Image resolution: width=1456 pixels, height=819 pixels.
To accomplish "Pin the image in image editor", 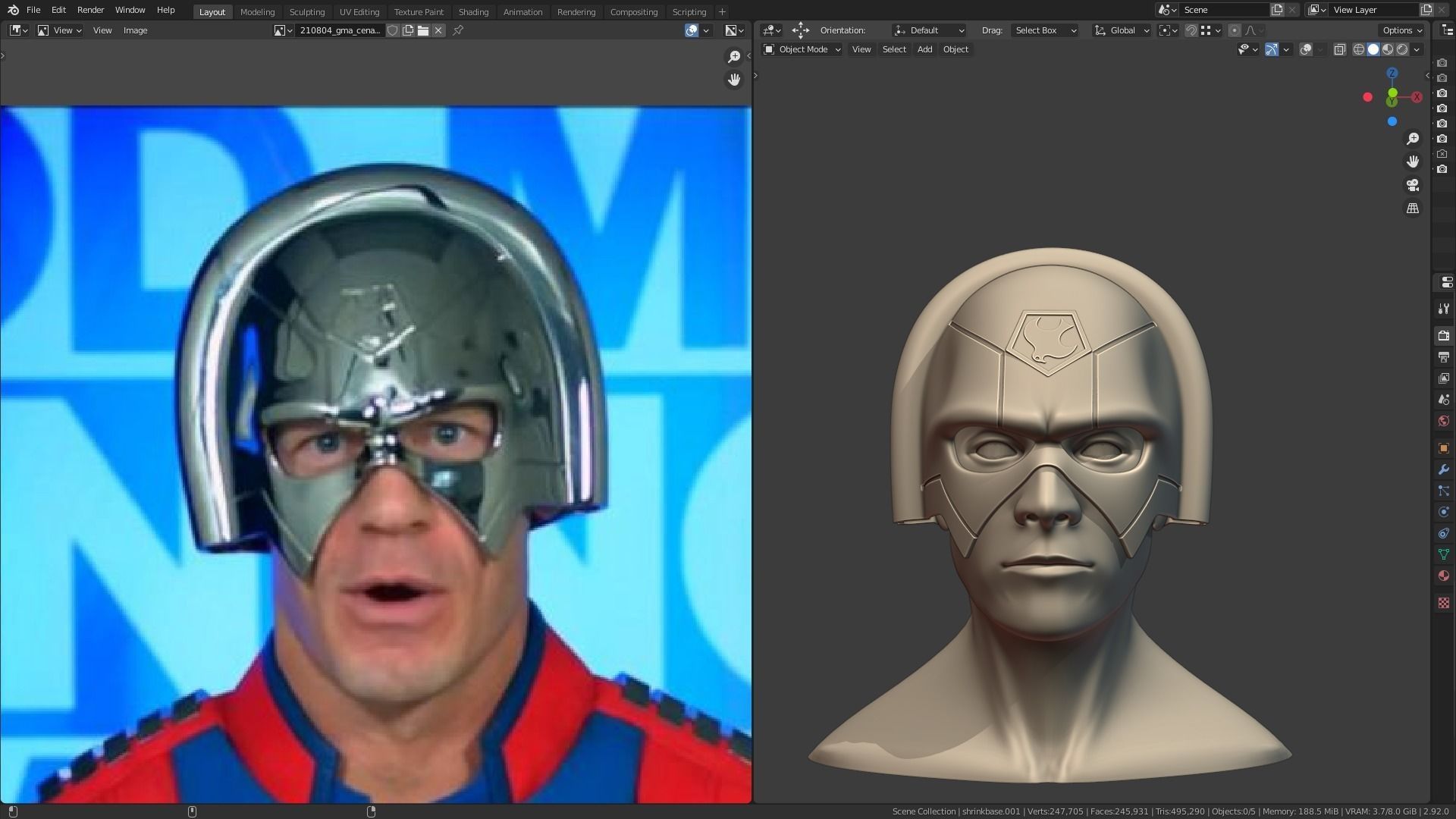I will [x=458, y=30].
